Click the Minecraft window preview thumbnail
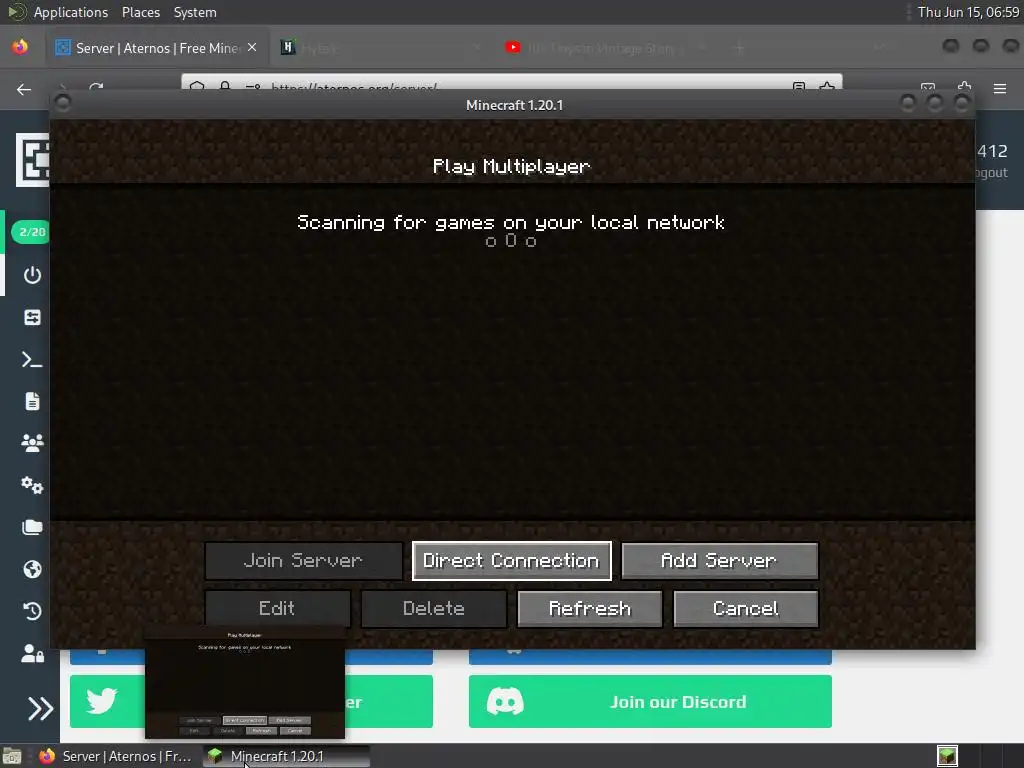1024x768 pixels. tap(245, 682)
